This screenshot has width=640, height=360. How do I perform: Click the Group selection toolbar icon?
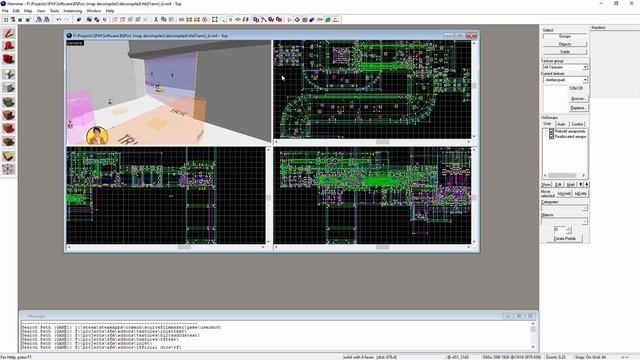point(89,20)
